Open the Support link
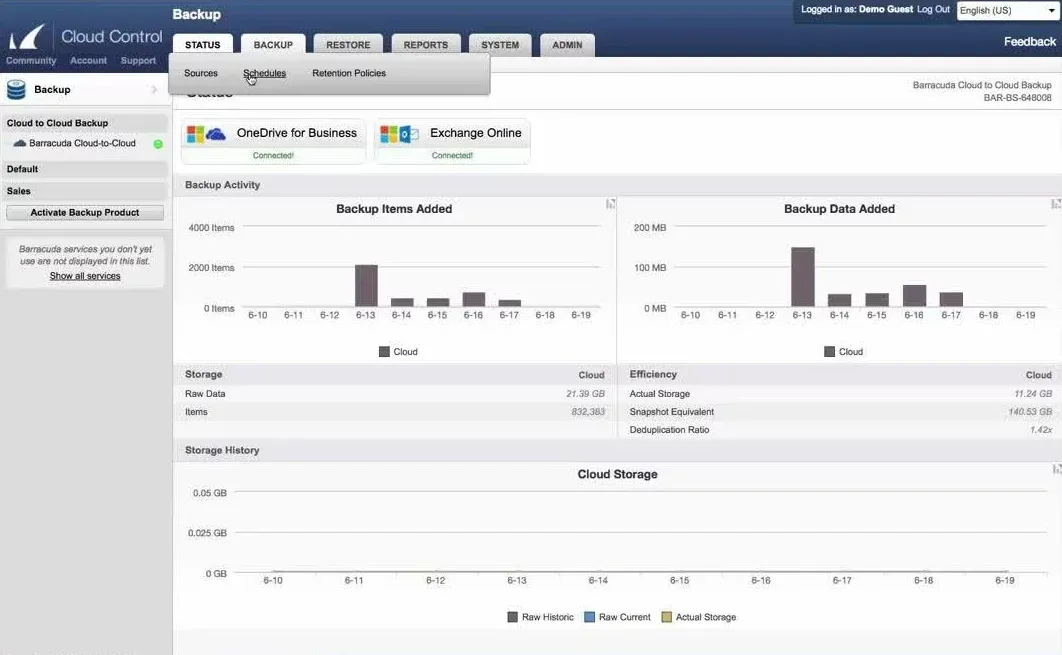This screenshot has width=1062, height=655. [138, 60]
